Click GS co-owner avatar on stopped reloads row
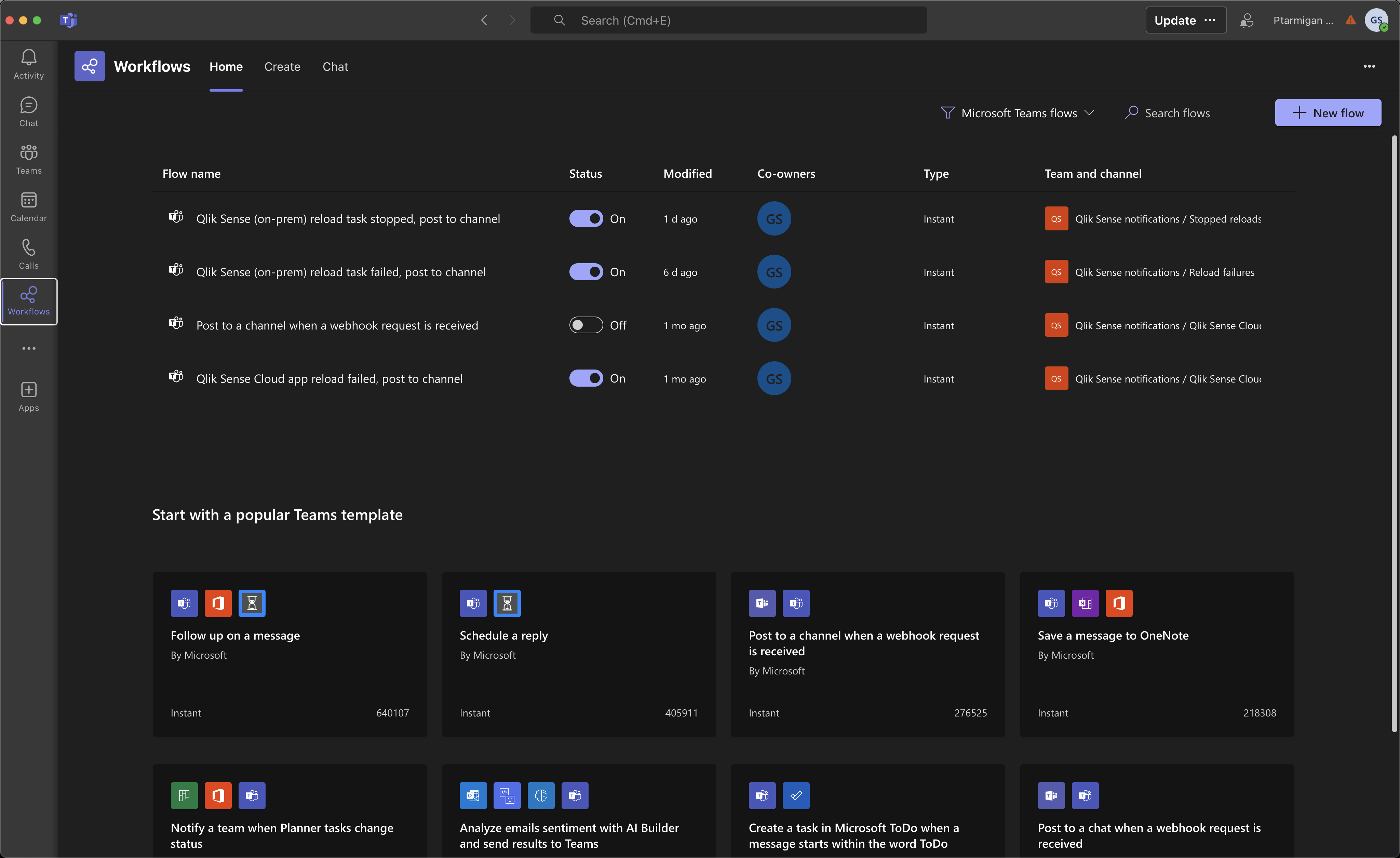This screenshot has height=858, width=1400. [774, 219]
